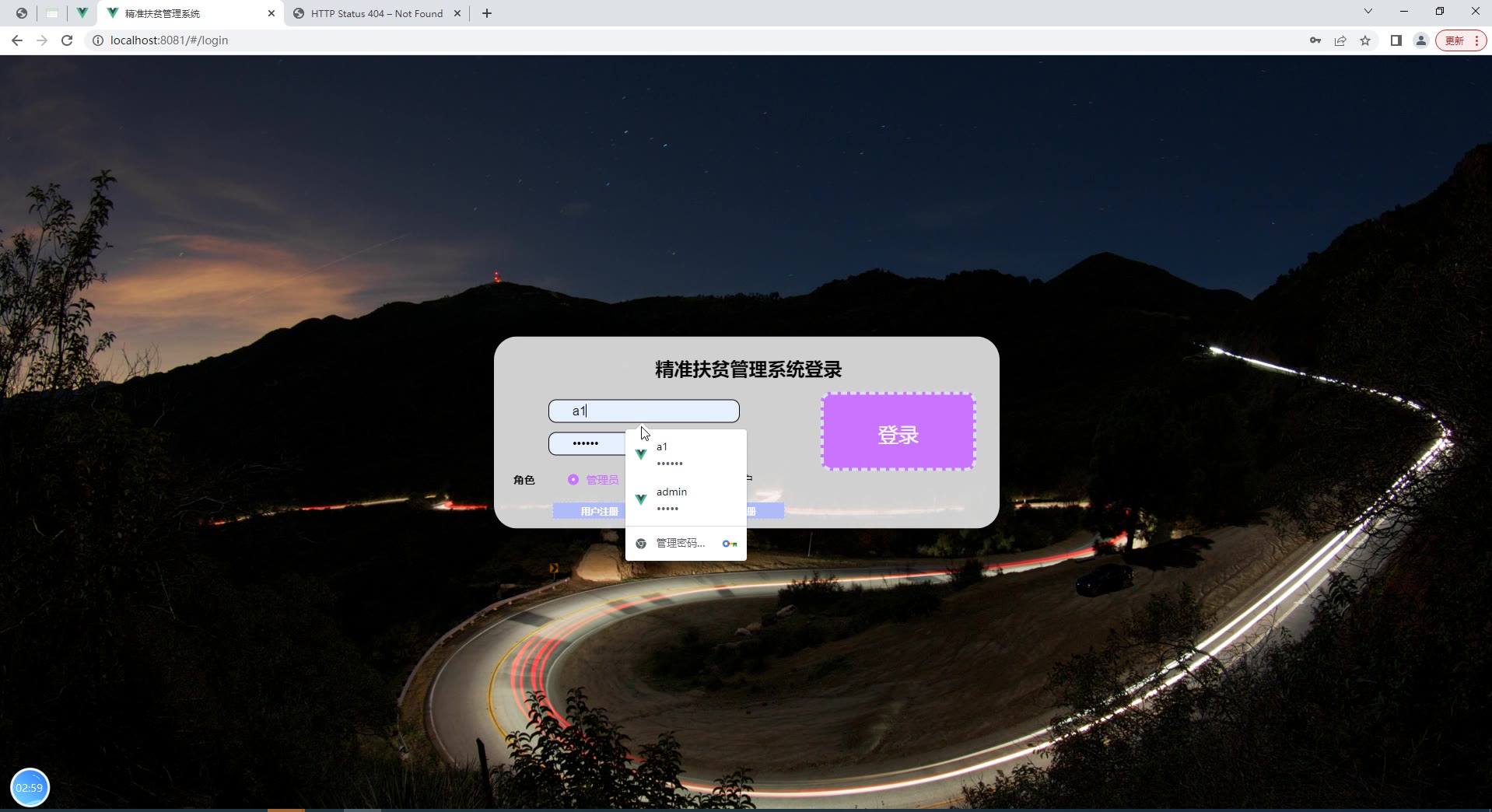Open the first pinned globe tab

pyautogui.click(x=22, y=13)
